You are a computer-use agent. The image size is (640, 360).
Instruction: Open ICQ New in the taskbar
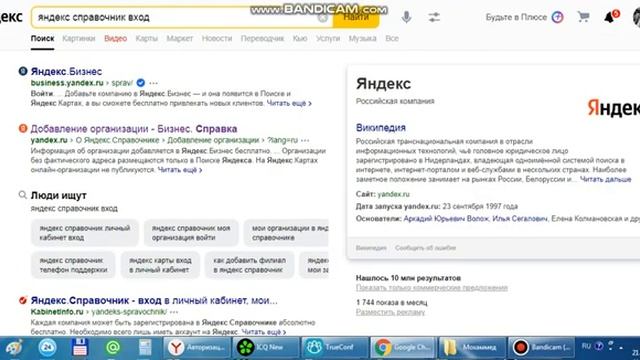click(x=266, y=347)
